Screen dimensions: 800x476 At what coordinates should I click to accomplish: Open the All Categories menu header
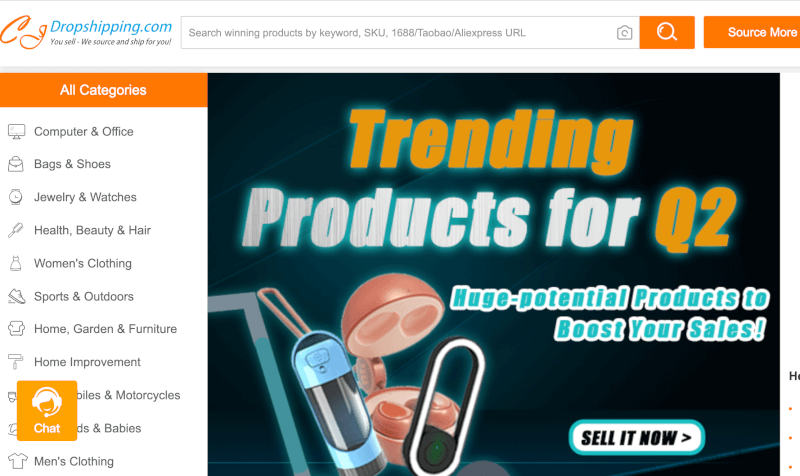coord(104,90)
